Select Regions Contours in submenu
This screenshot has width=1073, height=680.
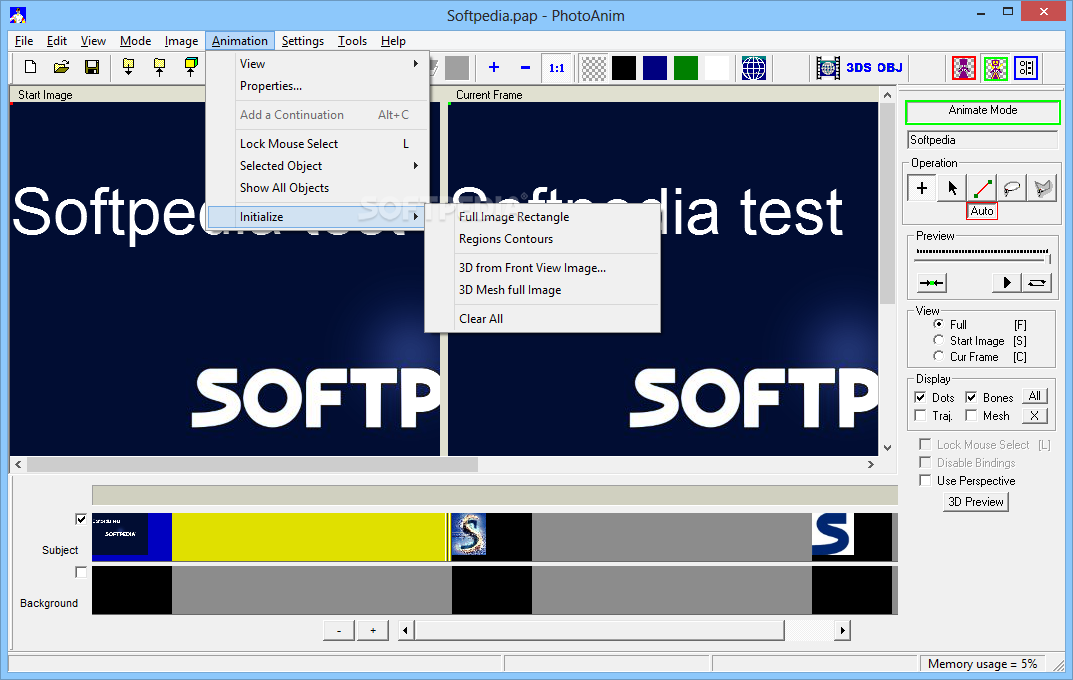point(543,239)
